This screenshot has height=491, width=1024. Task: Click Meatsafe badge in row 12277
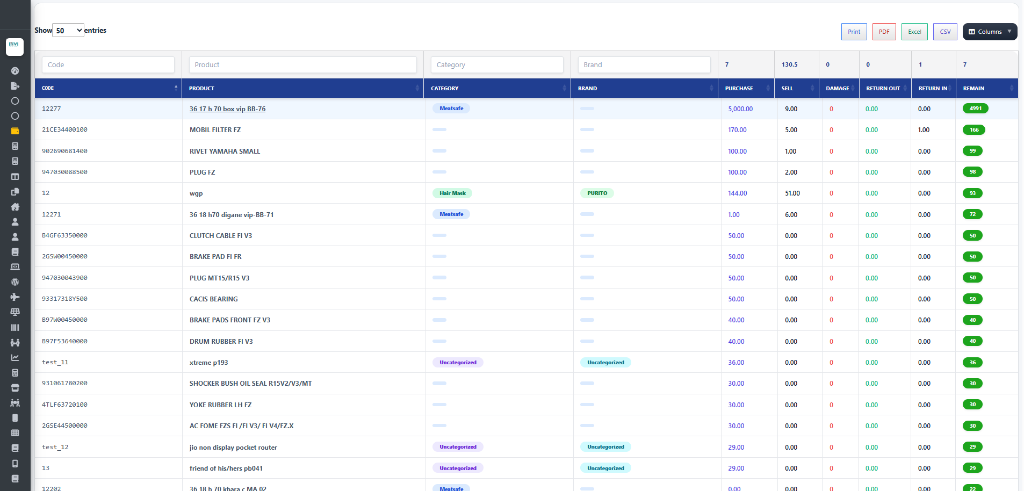pyautogui.click(x=451, y=108)
